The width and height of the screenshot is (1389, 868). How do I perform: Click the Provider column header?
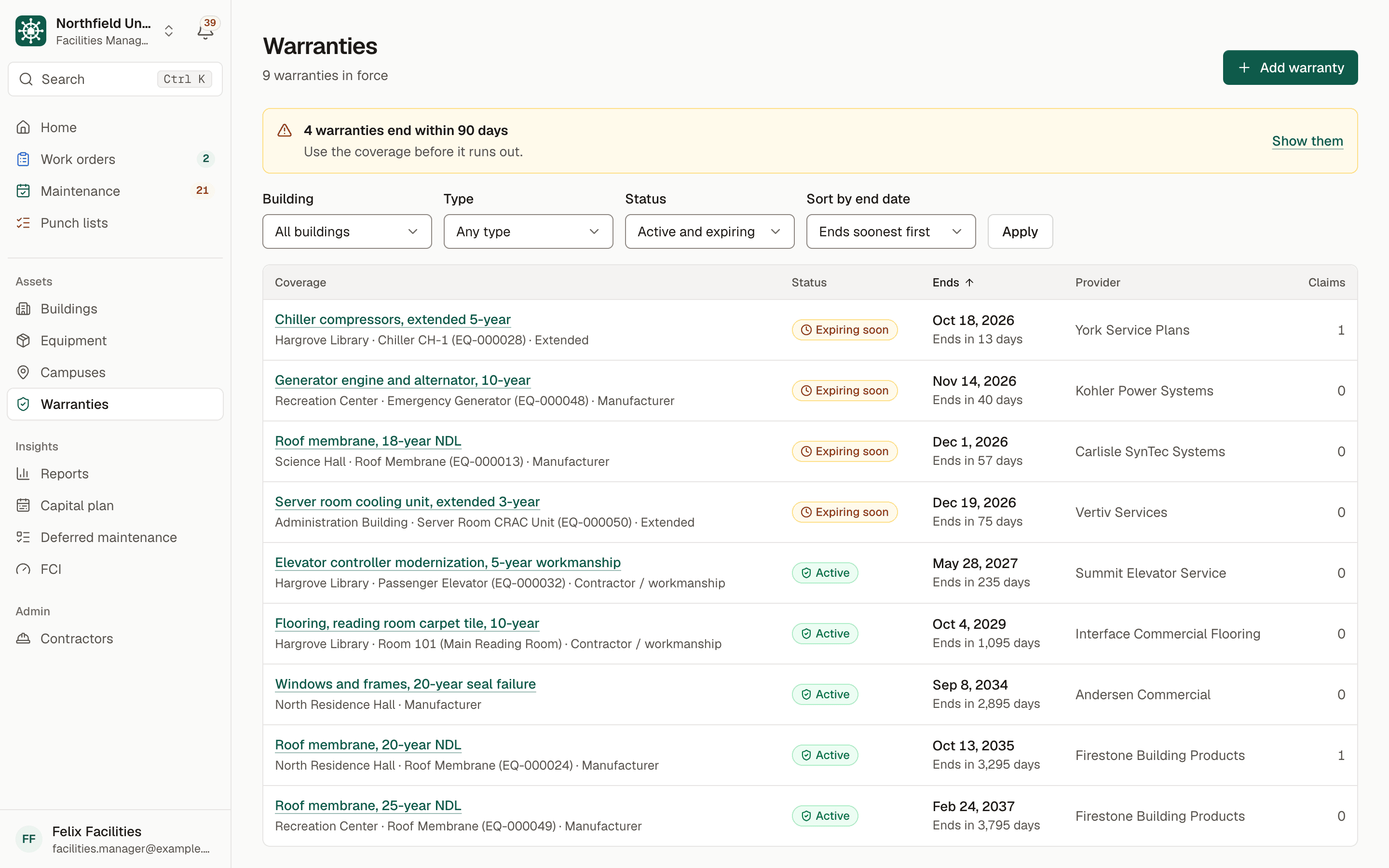(x=1097, y=283)
